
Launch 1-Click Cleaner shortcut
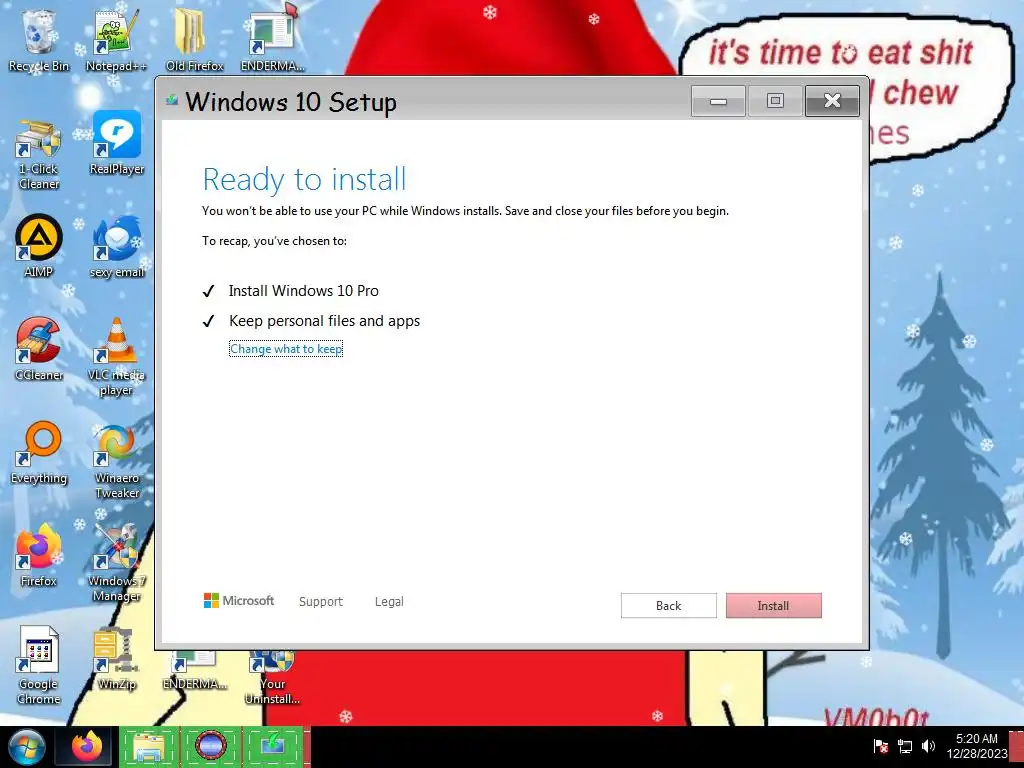click(39, 153)
